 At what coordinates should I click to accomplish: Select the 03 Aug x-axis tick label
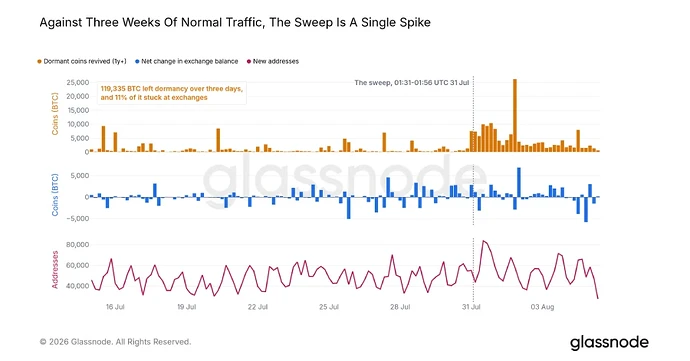[542, 307]
